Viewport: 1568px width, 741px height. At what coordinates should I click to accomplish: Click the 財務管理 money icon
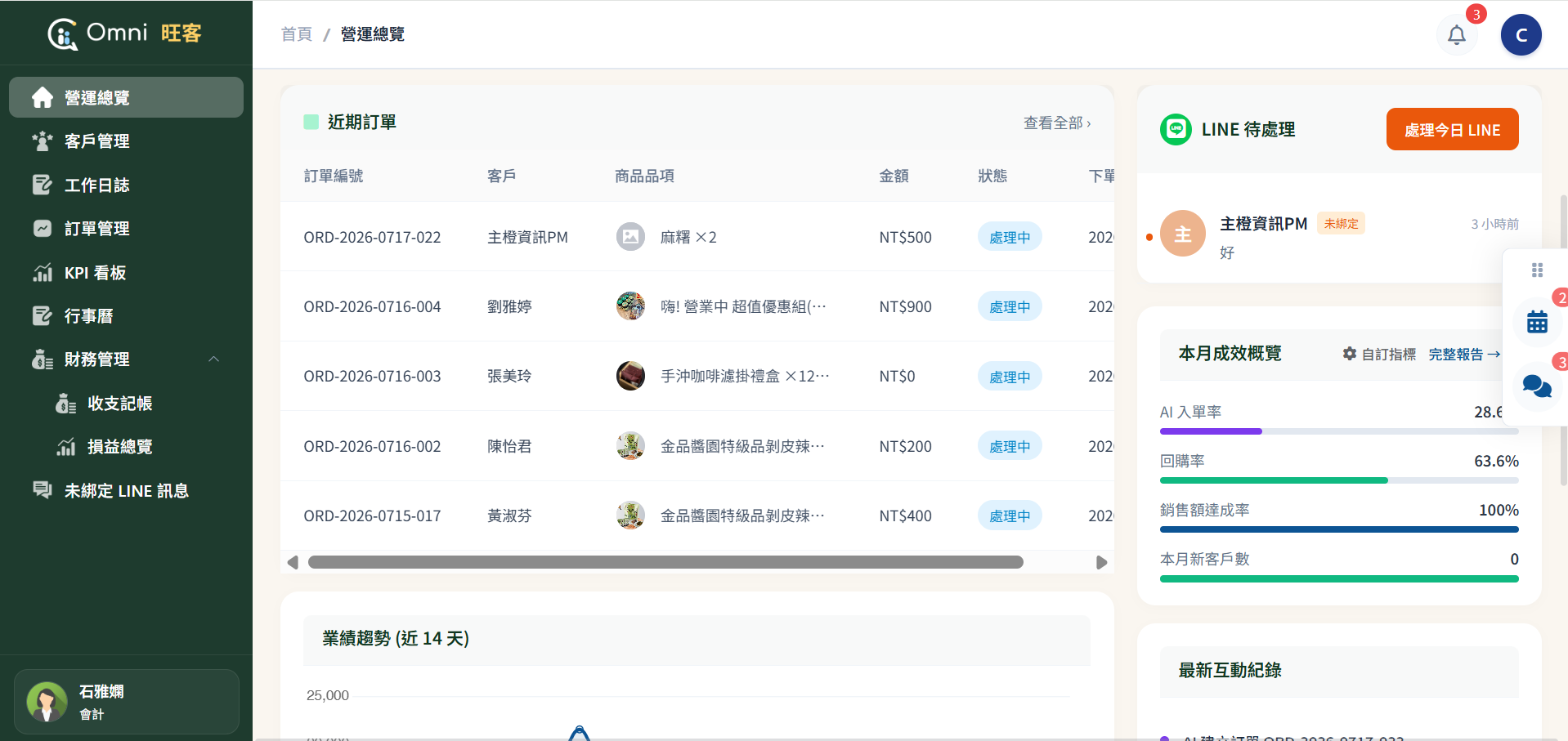43,359
